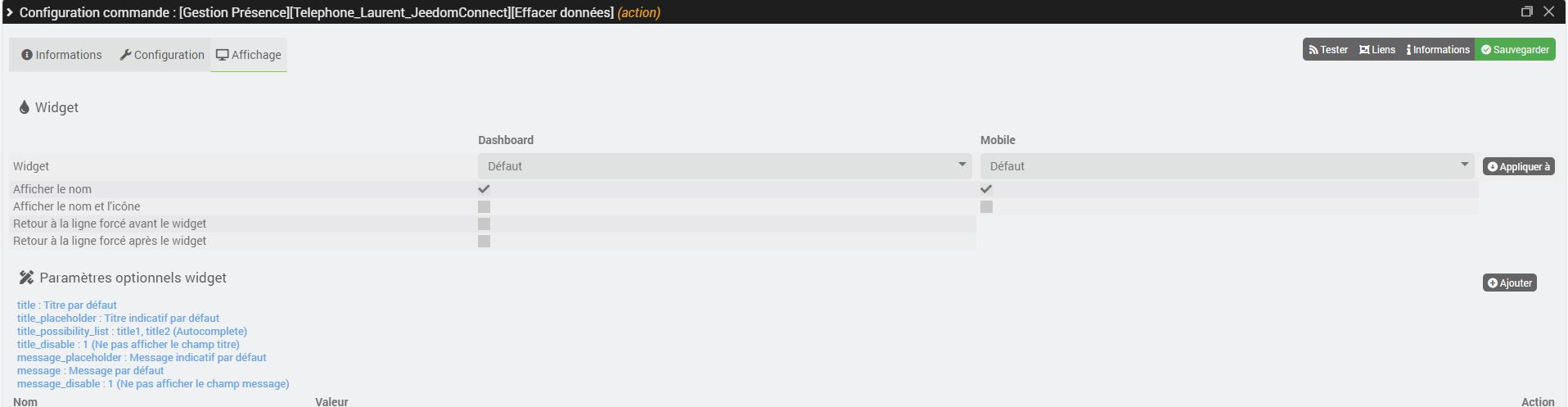Select the Affichage tab
The height and width of the screenshot is (407, 1568).
[x=249, y=55]
